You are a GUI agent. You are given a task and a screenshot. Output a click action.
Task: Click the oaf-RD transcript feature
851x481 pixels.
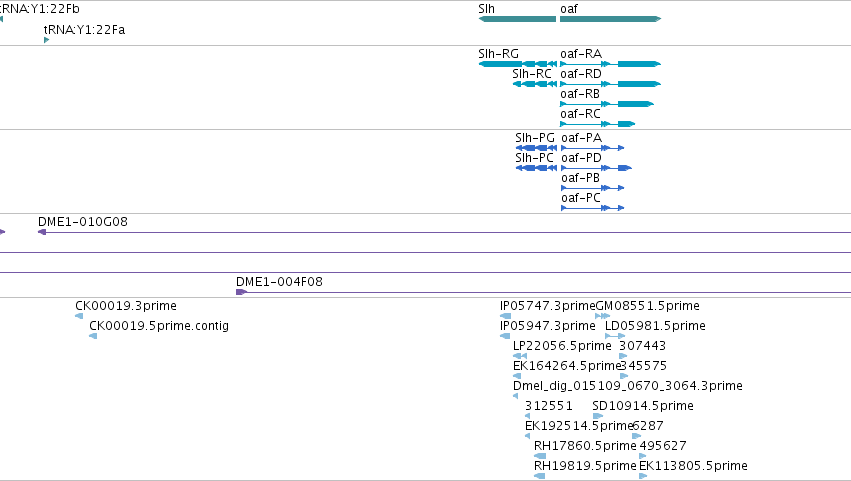click(x=611, y=84)
